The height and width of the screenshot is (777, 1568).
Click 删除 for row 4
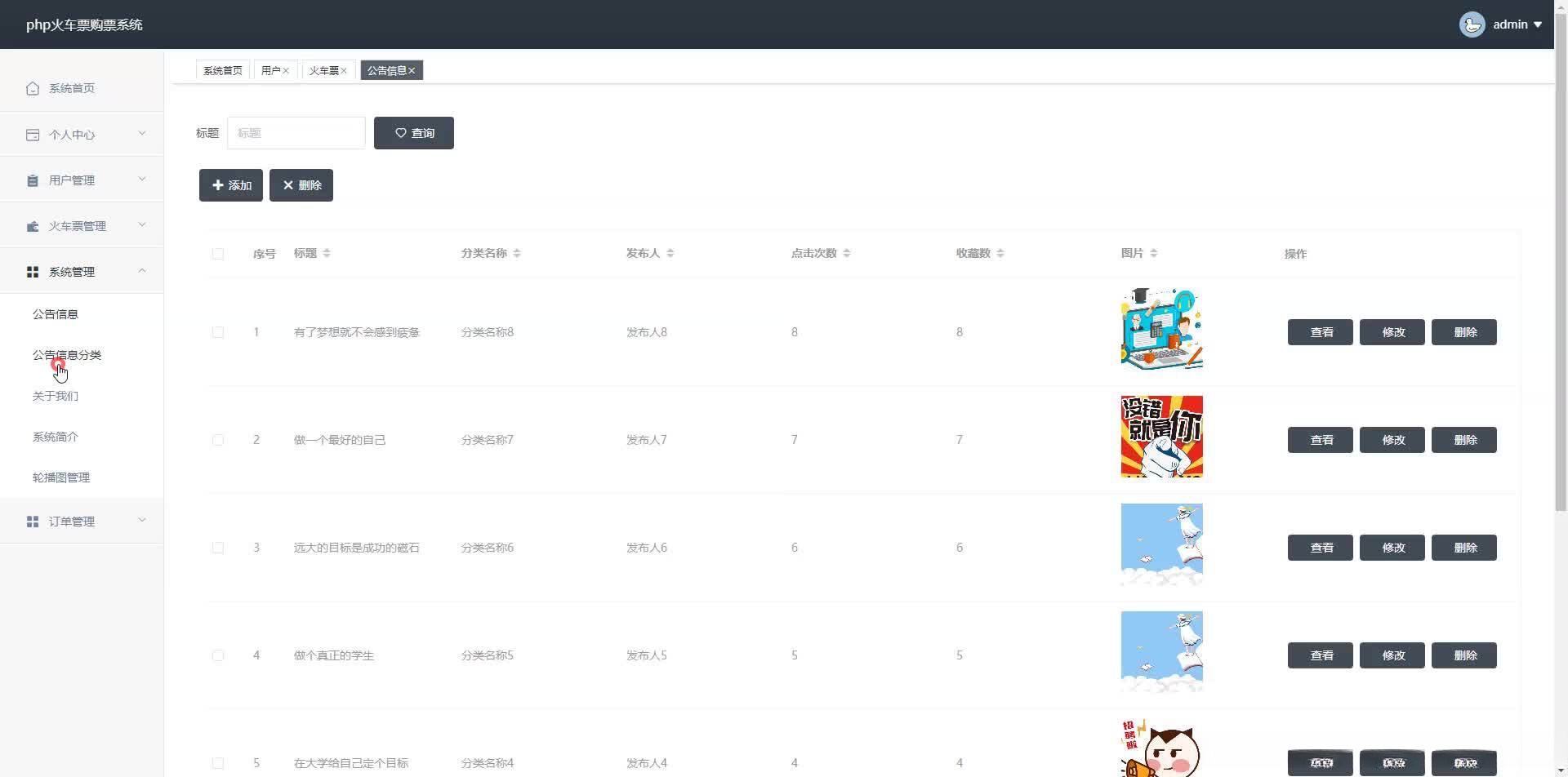point(1464,655)
